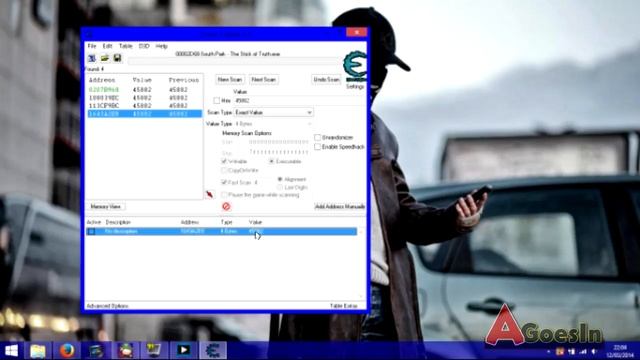Open the Value Type dropdown

(x=273, y=124)
